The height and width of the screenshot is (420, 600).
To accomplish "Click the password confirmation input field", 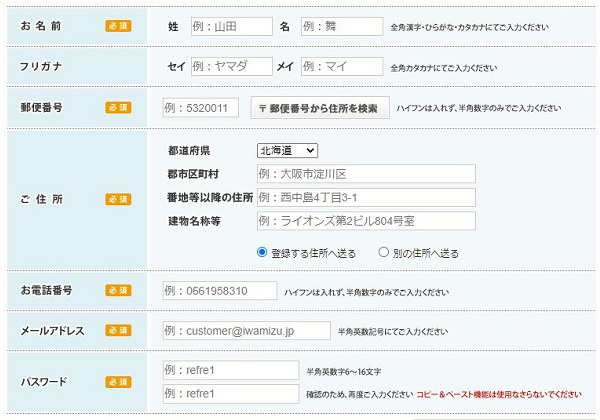I will pyautogui.click(x=230, y=394).
